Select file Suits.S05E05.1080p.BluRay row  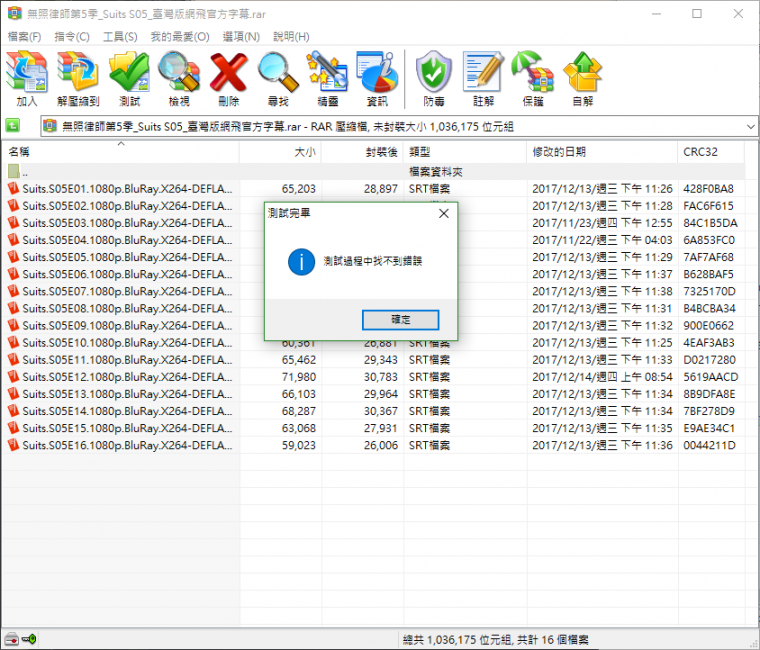pos(127,257)
